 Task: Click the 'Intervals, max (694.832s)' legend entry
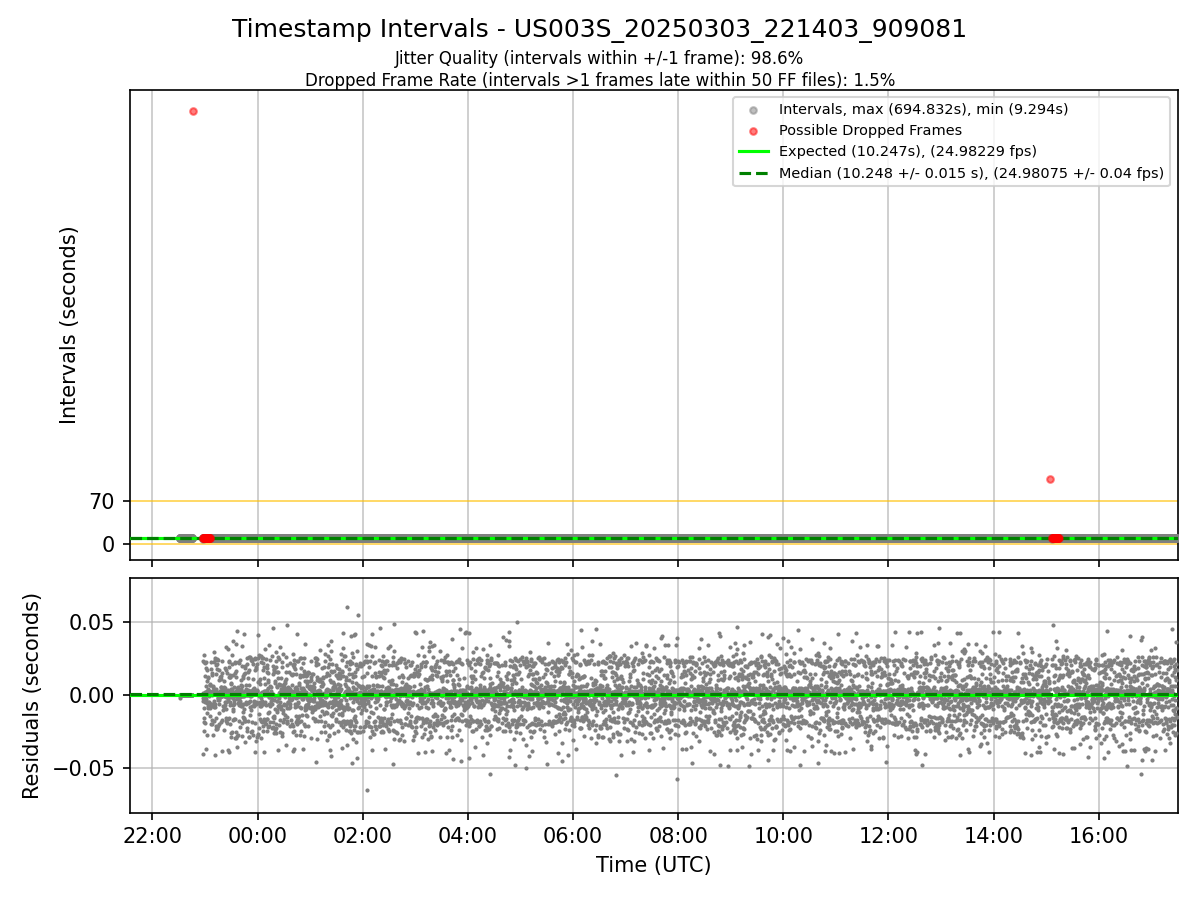point(923,109)
